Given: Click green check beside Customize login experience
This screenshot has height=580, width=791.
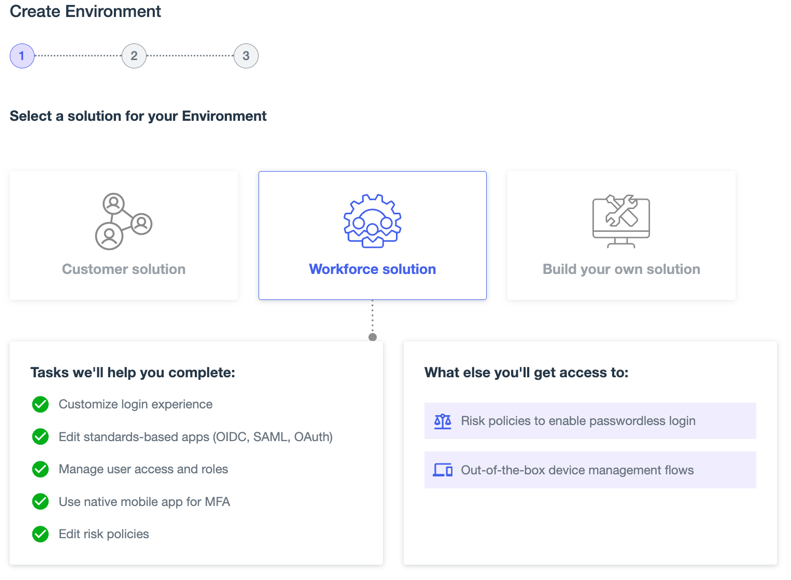Looking at the screenshot, I should pos(40,404).
